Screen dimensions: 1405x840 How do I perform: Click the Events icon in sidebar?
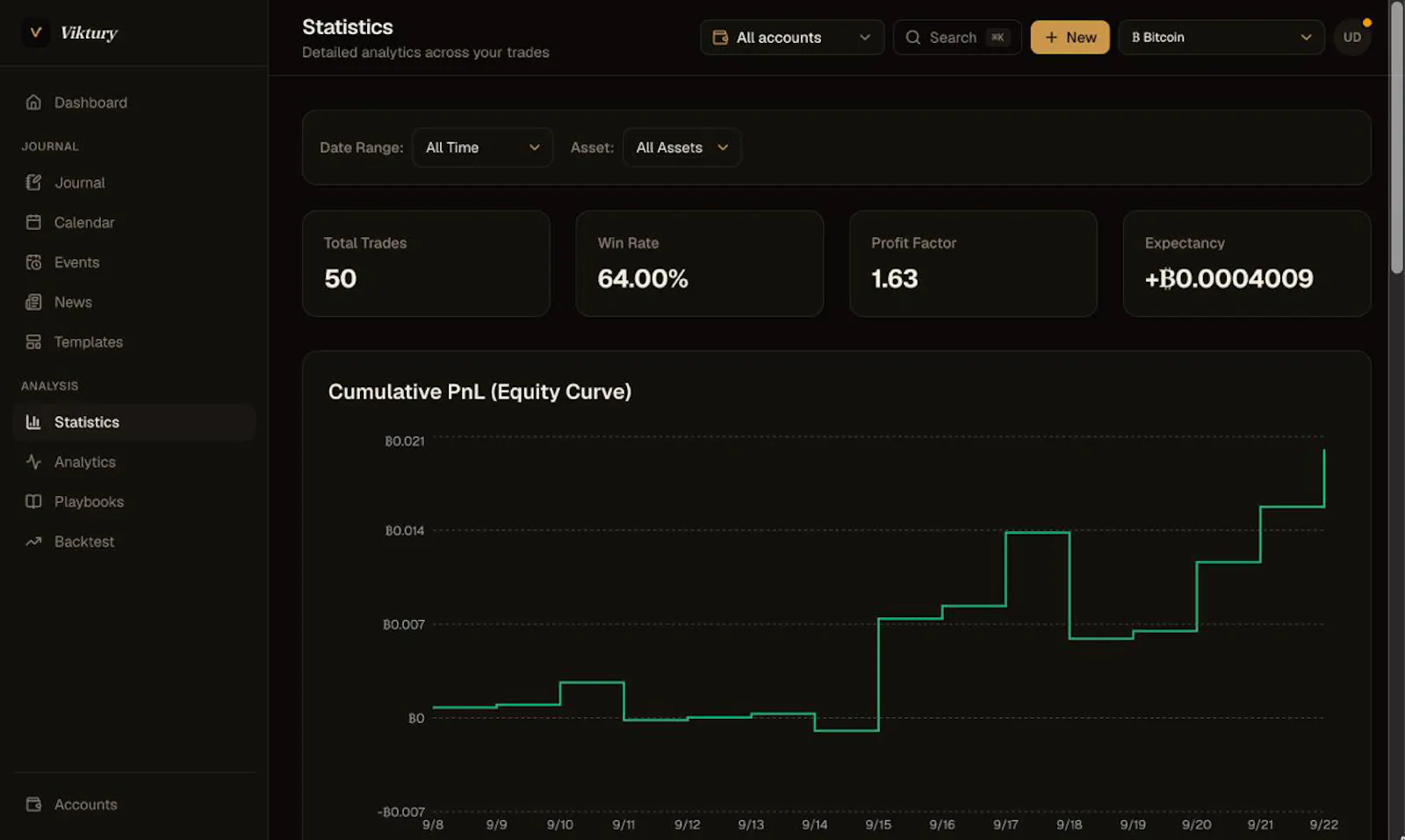(33, 262)
